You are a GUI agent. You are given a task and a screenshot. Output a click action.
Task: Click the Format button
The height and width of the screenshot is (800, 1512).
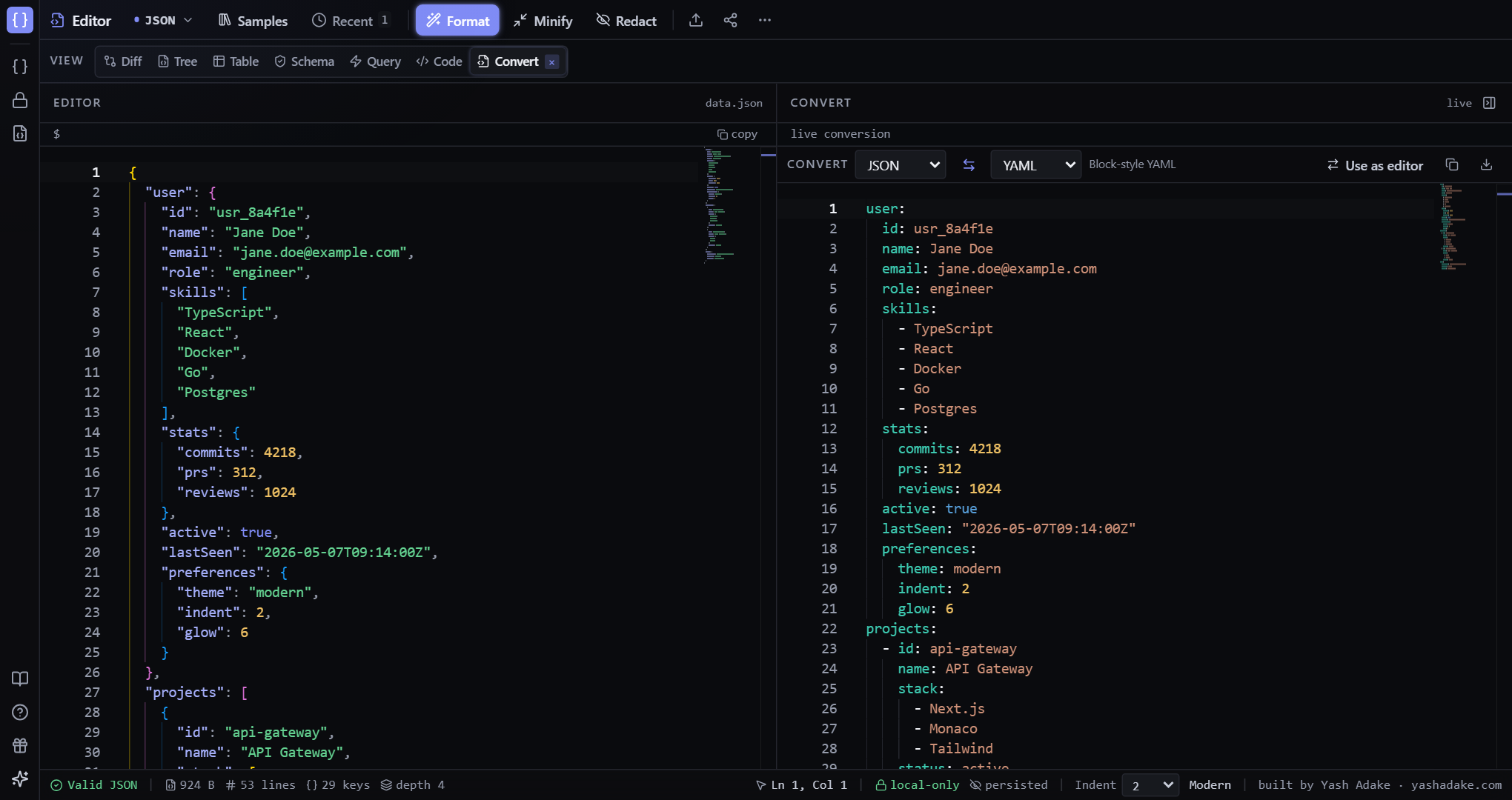click(x=457, y=21)
